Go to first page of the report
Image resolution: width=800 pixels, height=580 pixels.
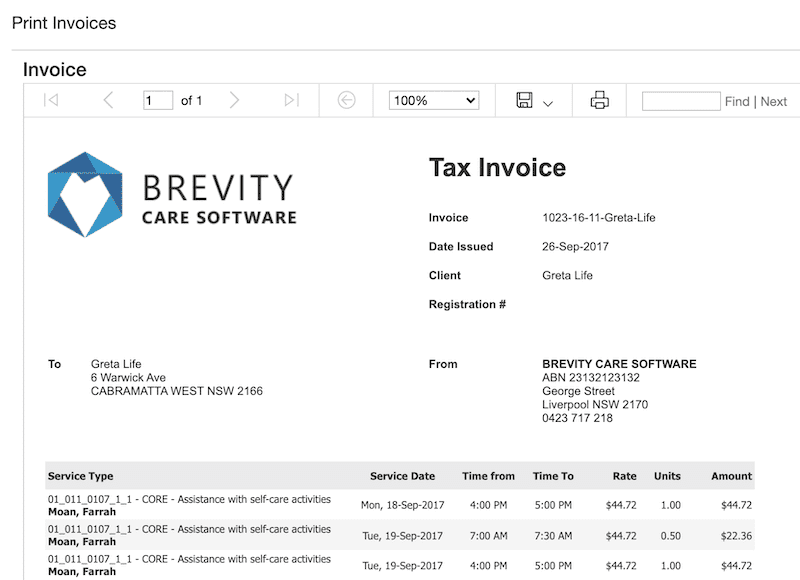coord(51,100)
